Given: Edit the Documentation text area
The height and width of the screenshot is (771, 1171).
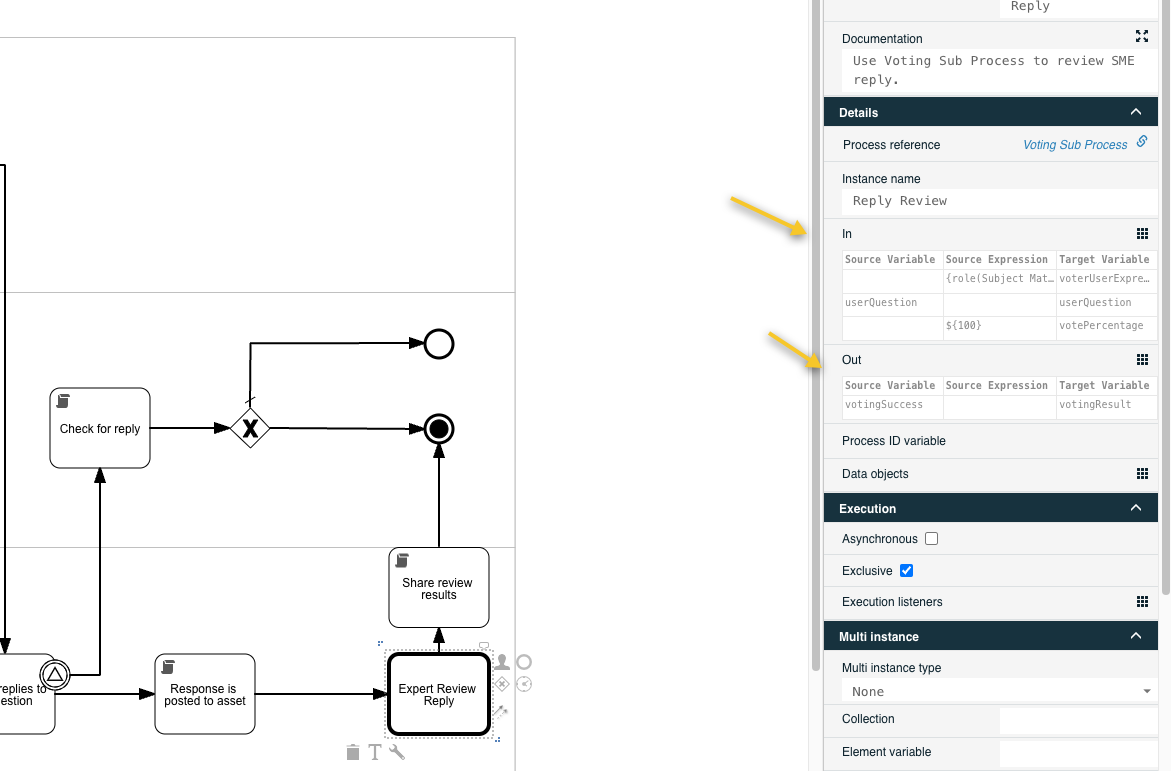Looking at the screenshot, I should click(1000, 70).
